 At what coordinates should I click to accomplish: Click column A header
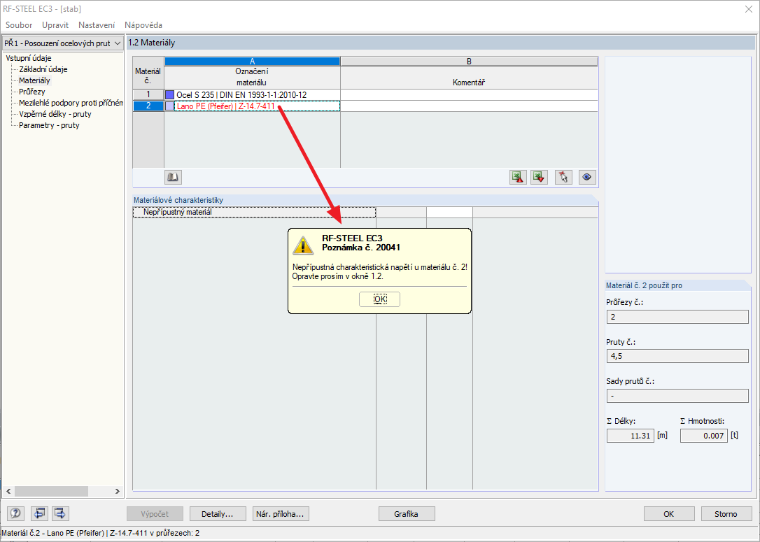coord(253,61)
